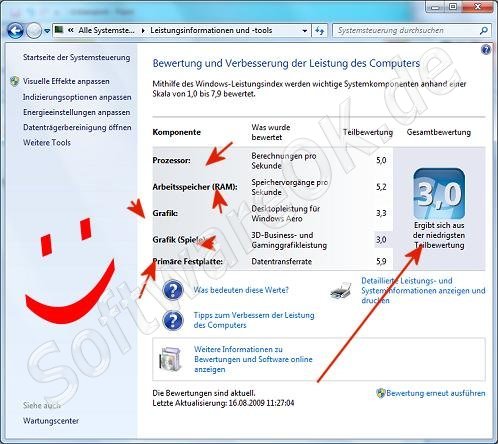This screenshot has width=498, height=444.
Task: Click the Gesamtbewertung column header
Action: (439, 132)
